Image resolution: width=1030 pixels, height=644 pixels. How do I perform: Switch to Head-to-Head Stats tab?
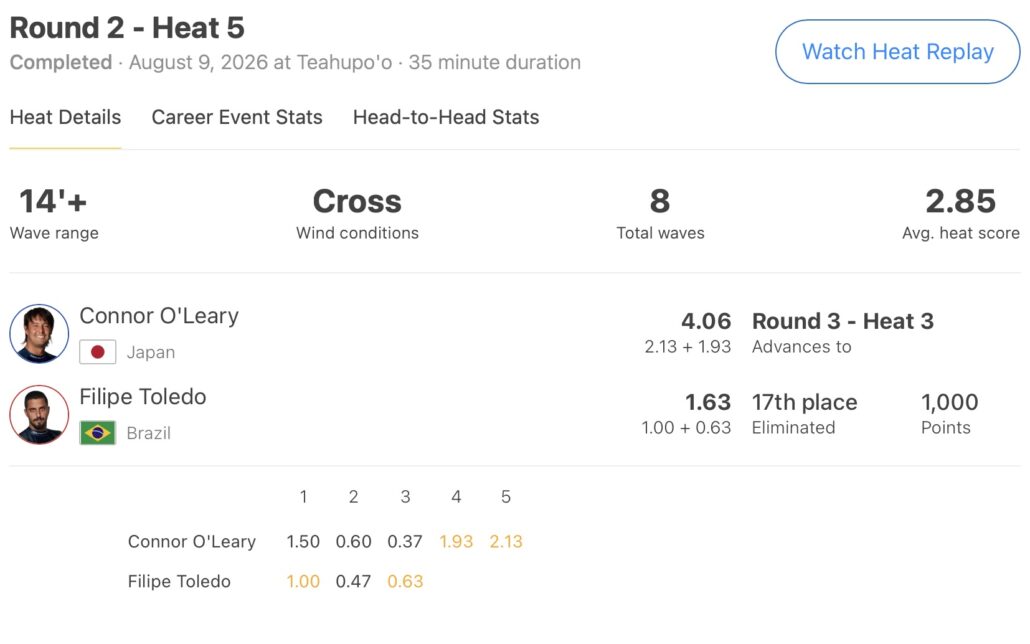(446, 117)
